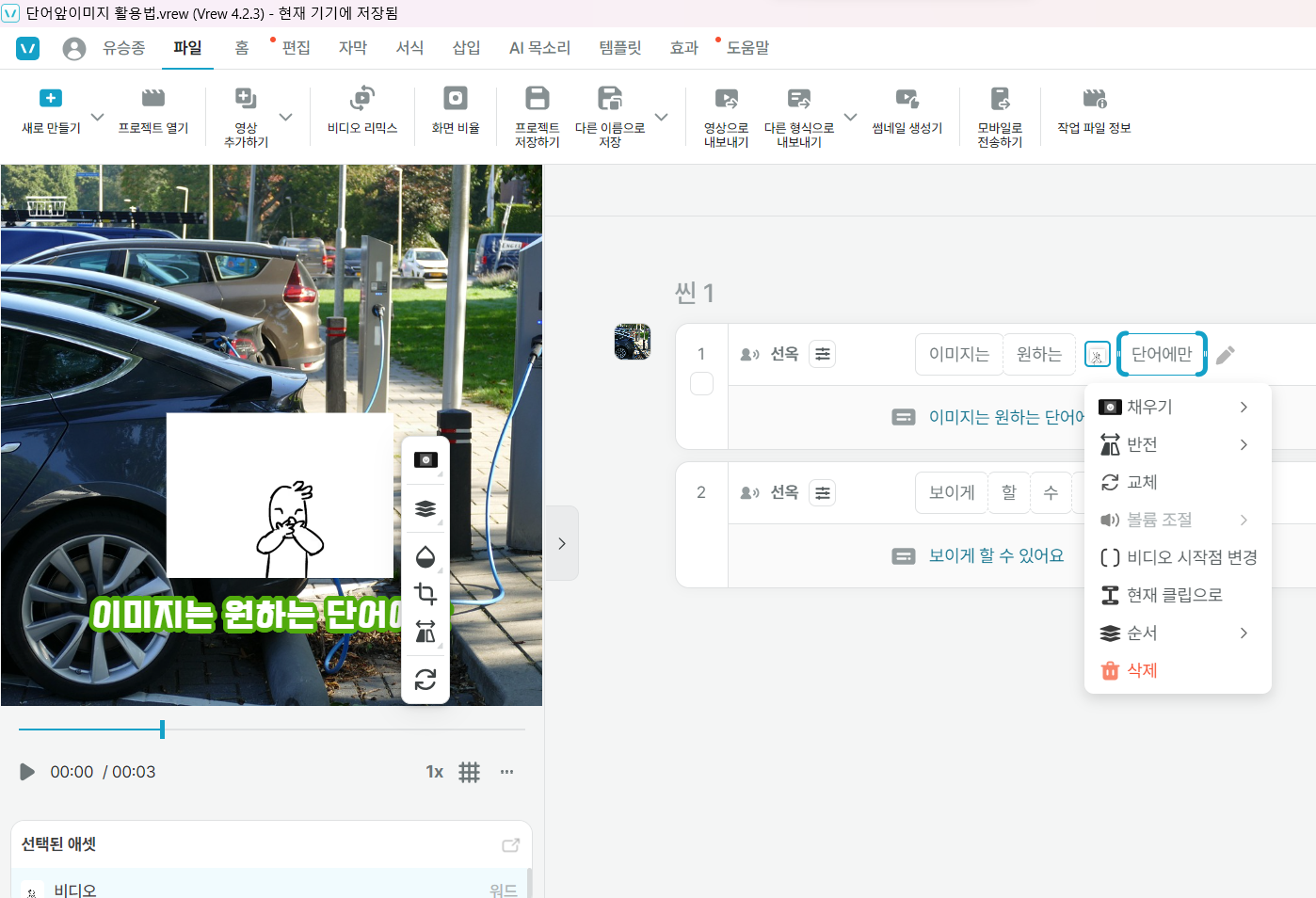Click the pencil edit icon in clip 1

(x=1225, y=355)
